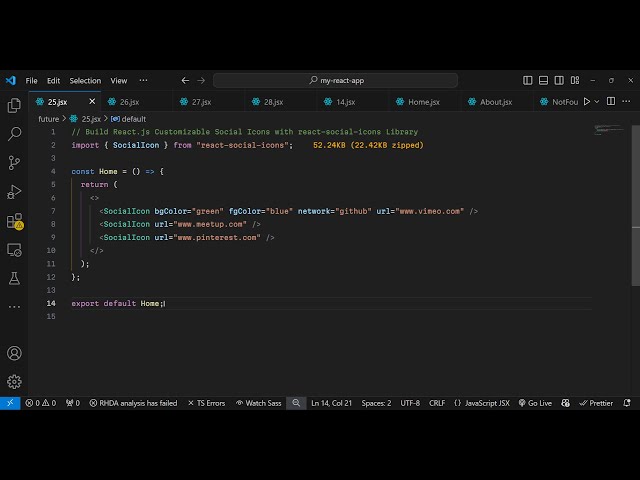Image resolution: width=640 pixels, height=480 pixels.
Task: Click the Prettier status bar button
Action: pos(596,403)
